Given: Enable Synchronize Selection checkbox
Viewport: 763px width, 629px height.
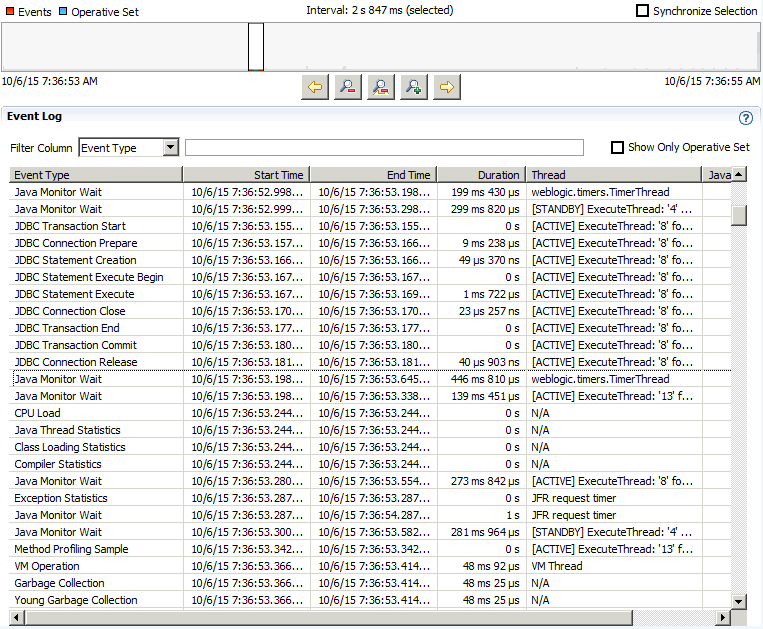Looking at the screenshot, I should point(642,11).
